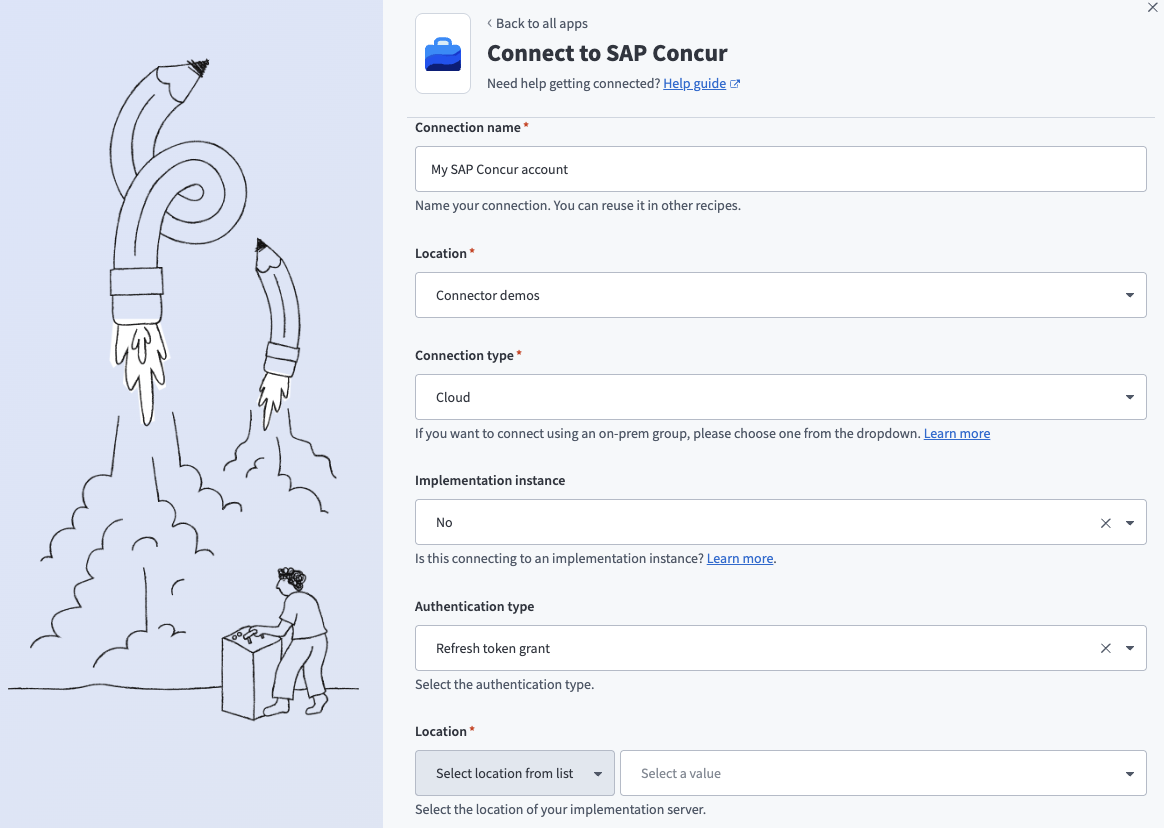Close the Connect to SAP Concur panel

point(1151,8)
